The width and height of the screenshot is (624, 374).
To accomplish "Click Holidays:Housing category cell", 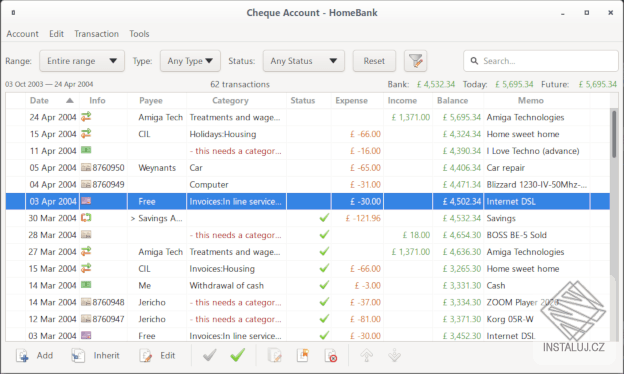I will click(236, 134).
